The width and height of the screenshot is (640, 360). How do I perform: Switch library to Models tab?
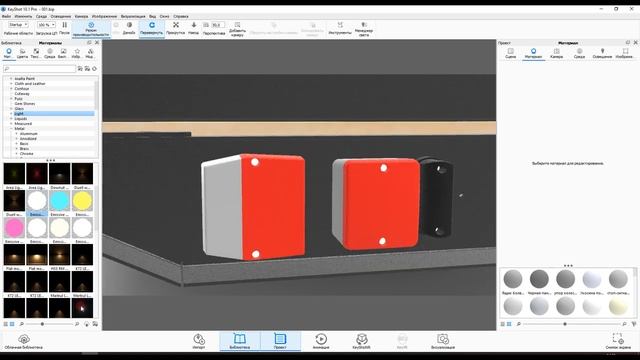tap(90, 53)
